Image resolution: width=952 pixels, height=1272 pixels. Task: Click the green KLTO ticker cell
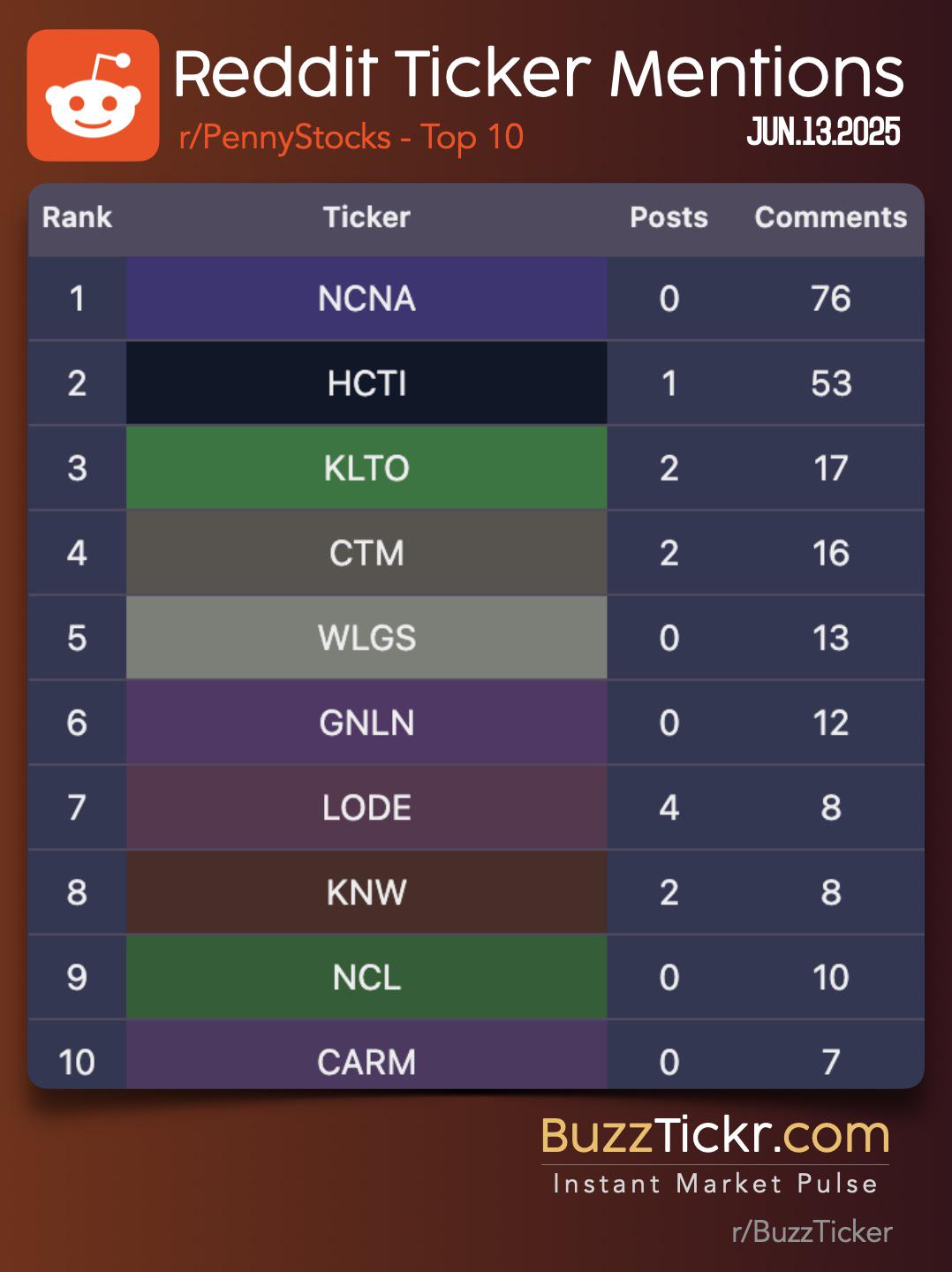point(366,468)
